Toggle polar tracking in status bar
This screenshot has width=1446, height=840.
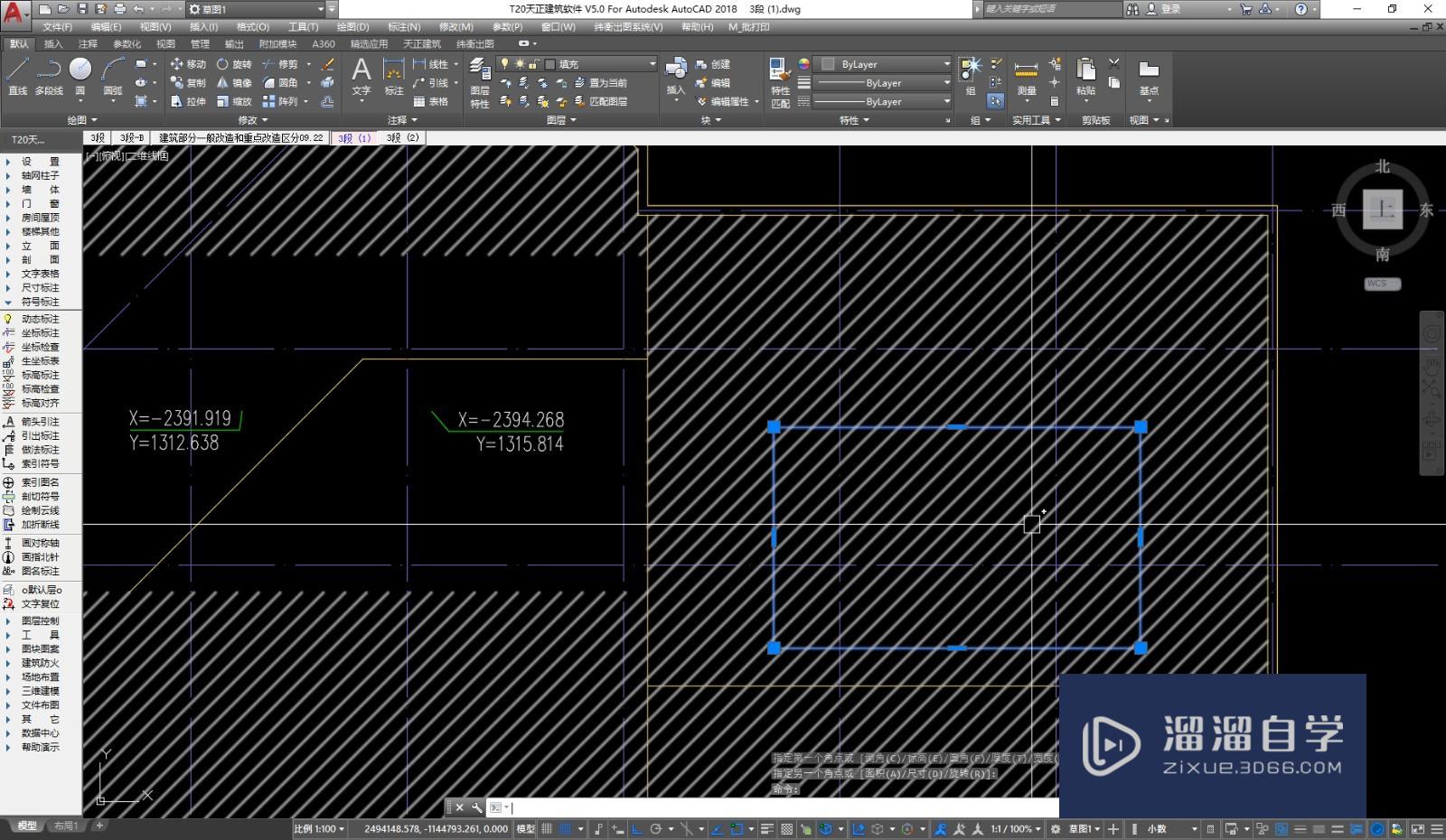click(x=656, y=829)
